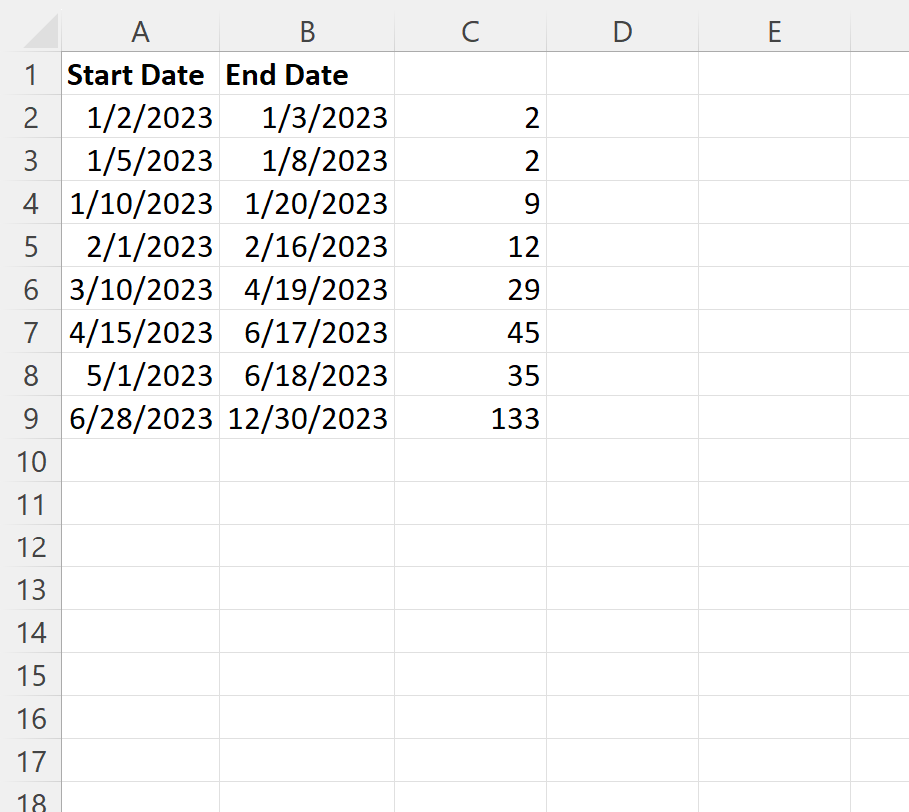Select cell with end date 1/8/2023
This screenshot has width=909, height=812.
click(x=307, y=160)
